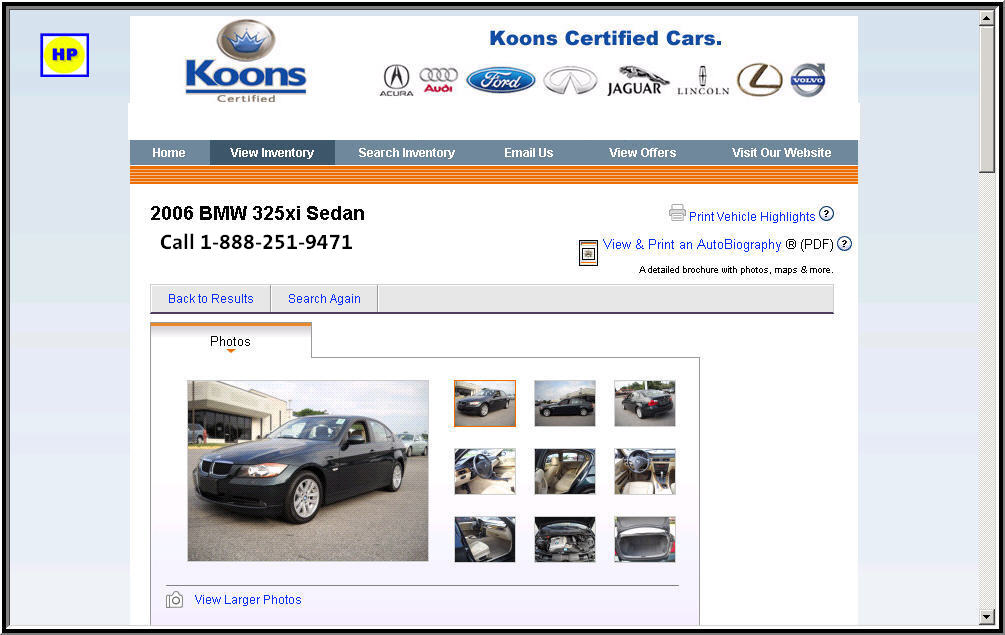
Task: Open the Email Us menu item
Action: click(x=528, y=153)
